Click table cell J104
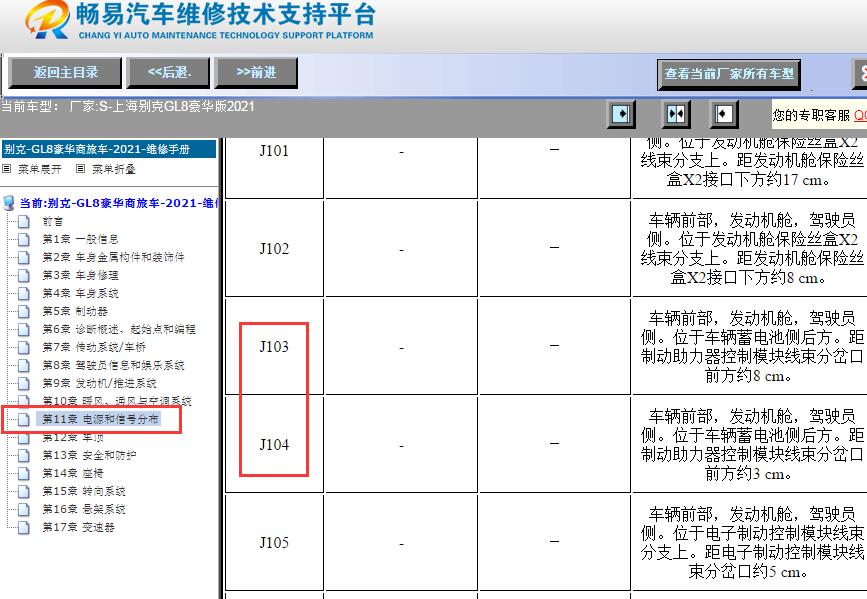 [274, 444]
